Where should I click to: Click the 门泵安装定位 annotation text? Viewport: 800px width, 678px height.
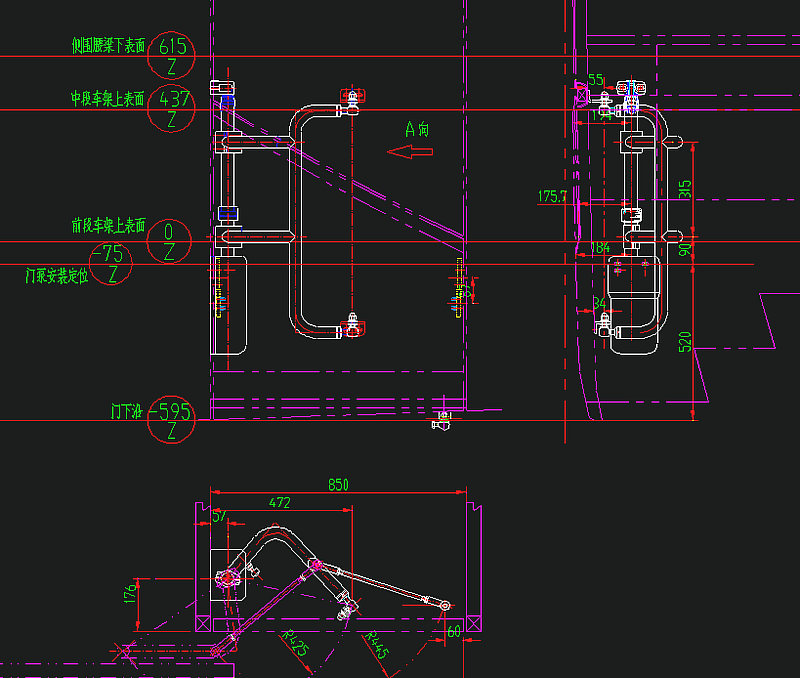click(x=56, y=275)
